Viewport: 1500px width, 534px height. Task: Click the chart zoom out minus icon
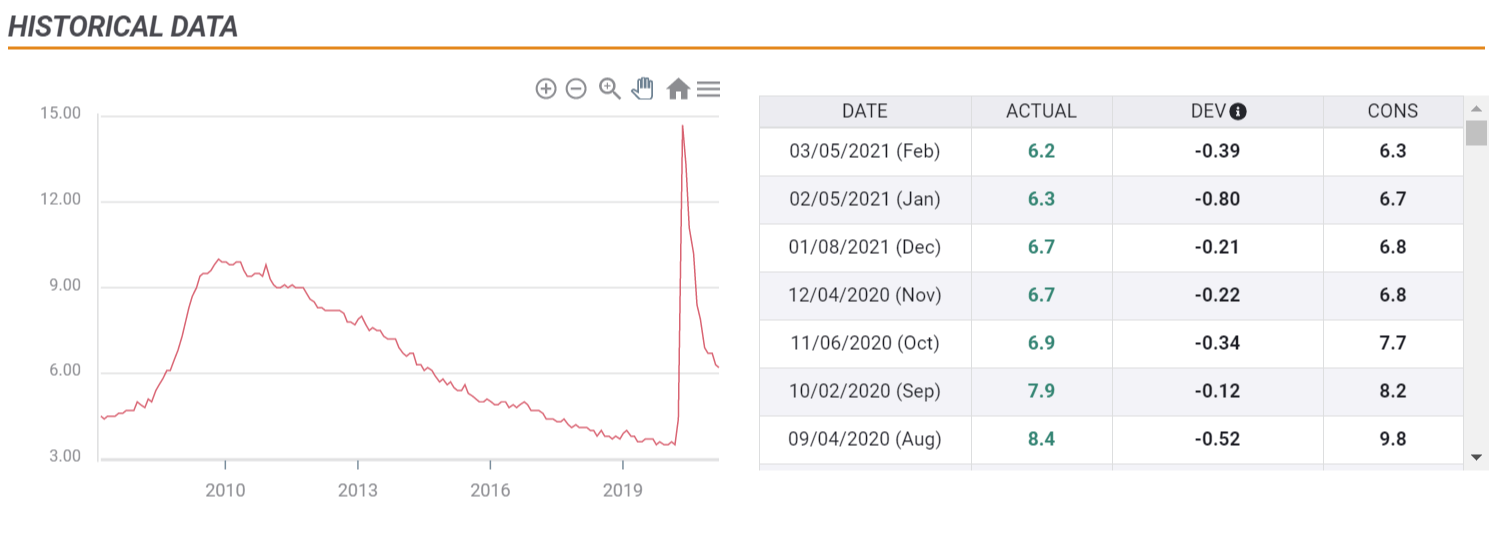576,89
